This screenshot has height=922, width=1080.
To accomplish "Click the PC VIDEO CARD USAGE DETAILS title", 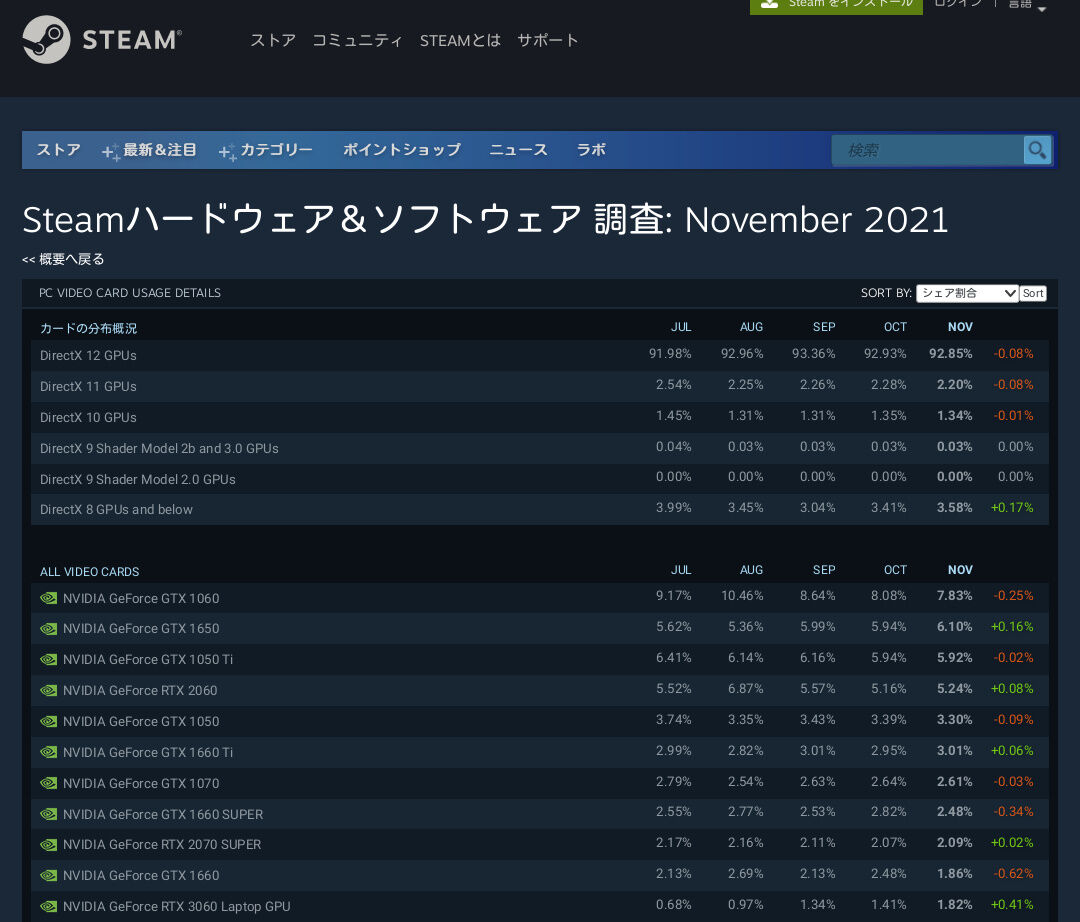I will [x=130, y=293].
